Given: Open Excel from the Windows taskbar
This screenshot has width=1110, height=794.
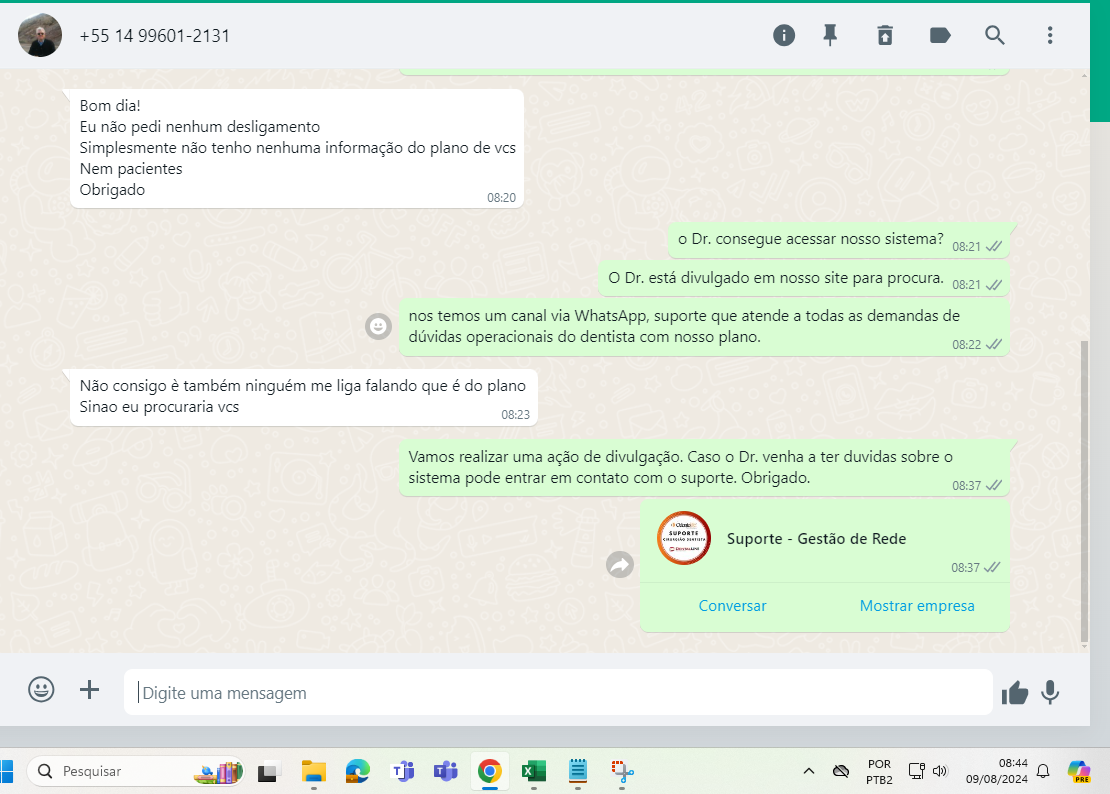Looking at the screenshot, I should pyautogui.click(x=533, y=771).
